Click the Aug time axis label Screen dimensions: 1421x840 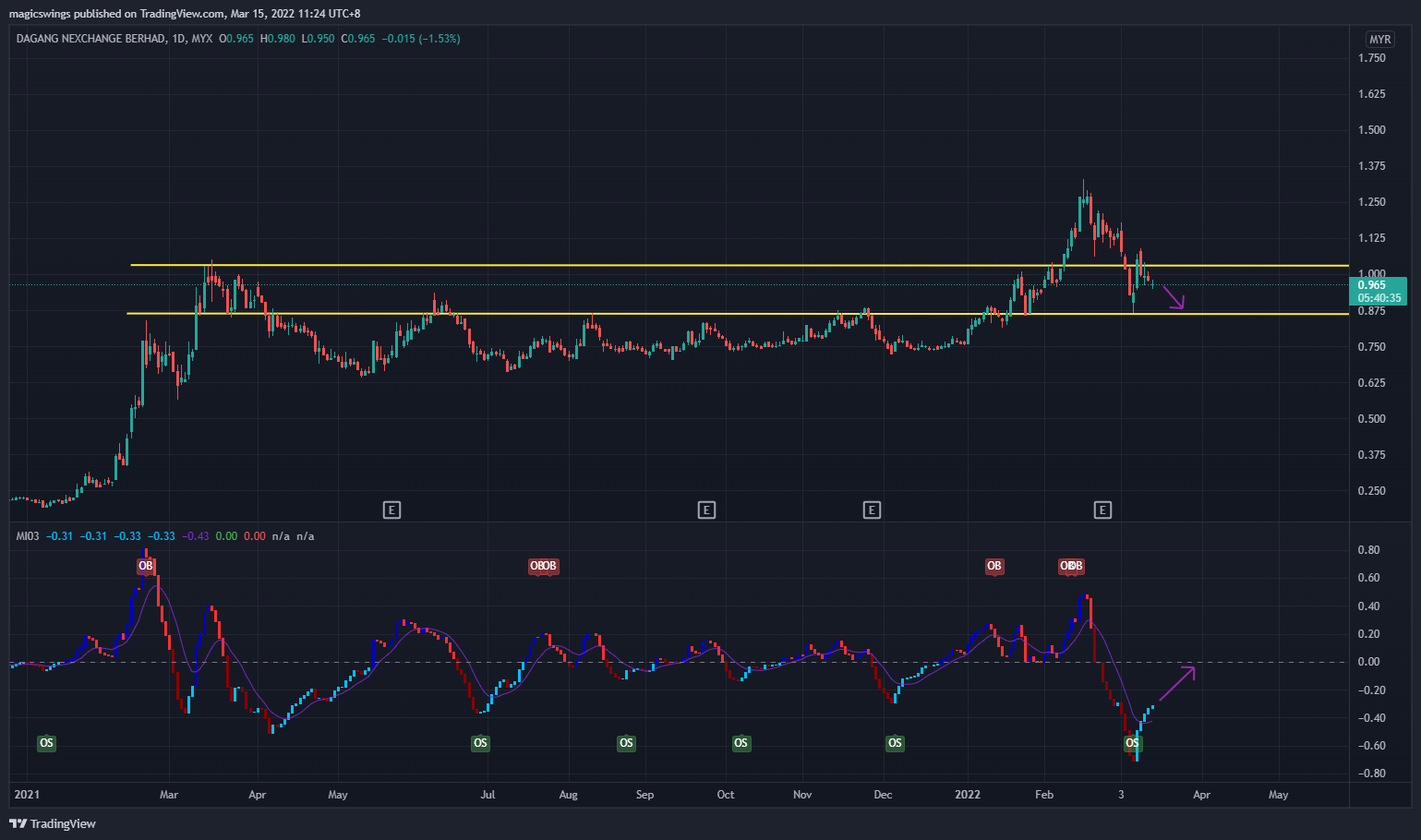(x=569, y=795)
